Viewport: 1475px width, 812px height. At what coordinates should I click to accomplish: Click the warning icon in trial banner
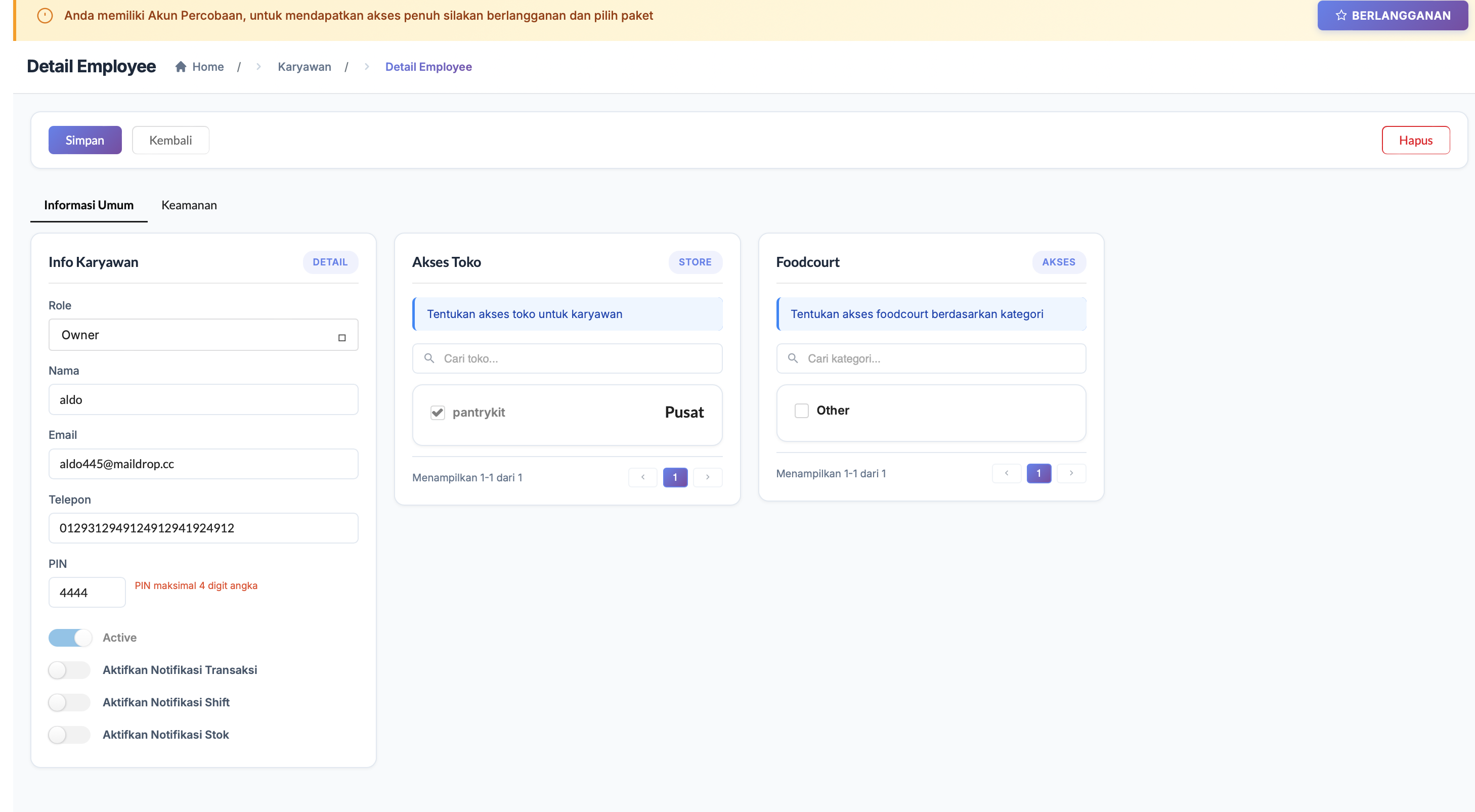tap(45, 16)
